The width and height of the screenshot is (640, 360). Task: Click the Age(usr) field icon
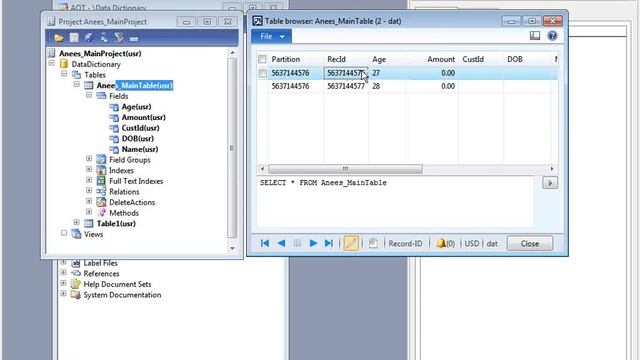click(x=114, y=107)
